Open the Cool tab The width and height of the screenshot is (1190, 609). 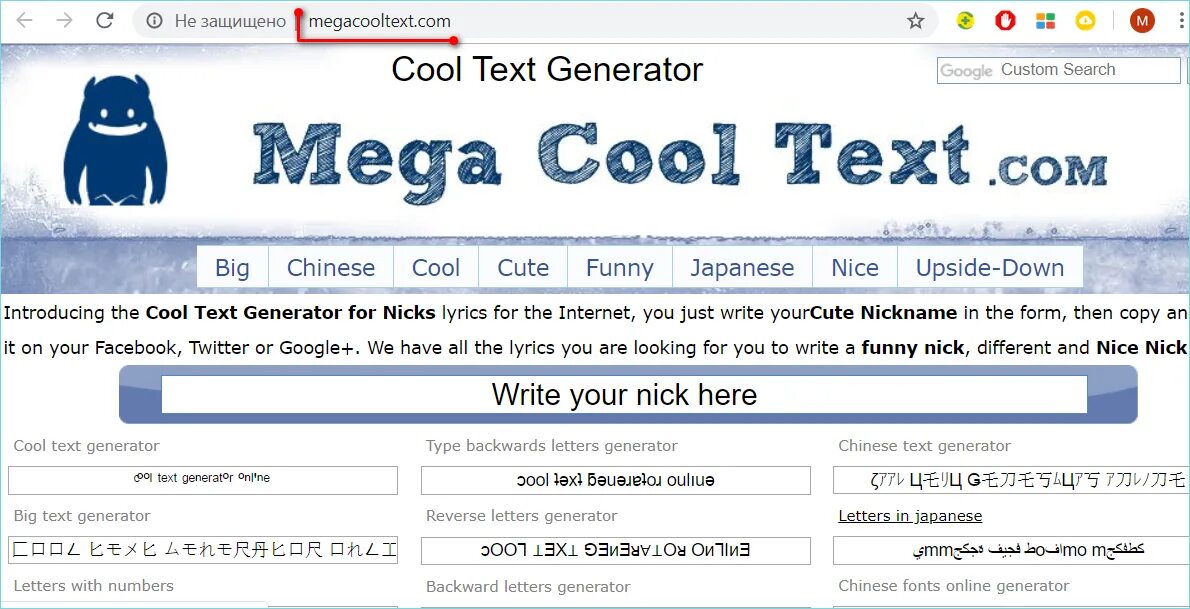point(436,267)
